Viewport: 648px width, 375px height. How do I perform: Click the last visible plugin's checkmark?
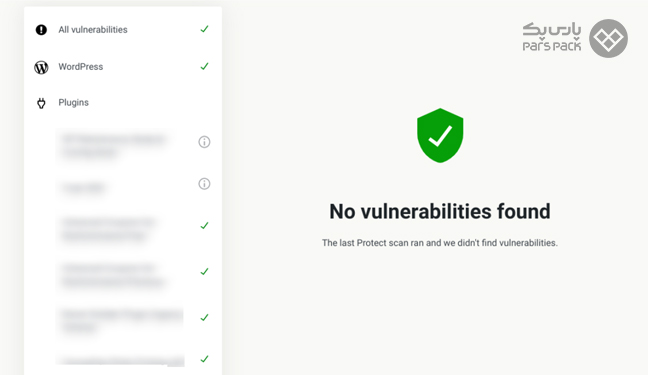[x=204, y=359]
